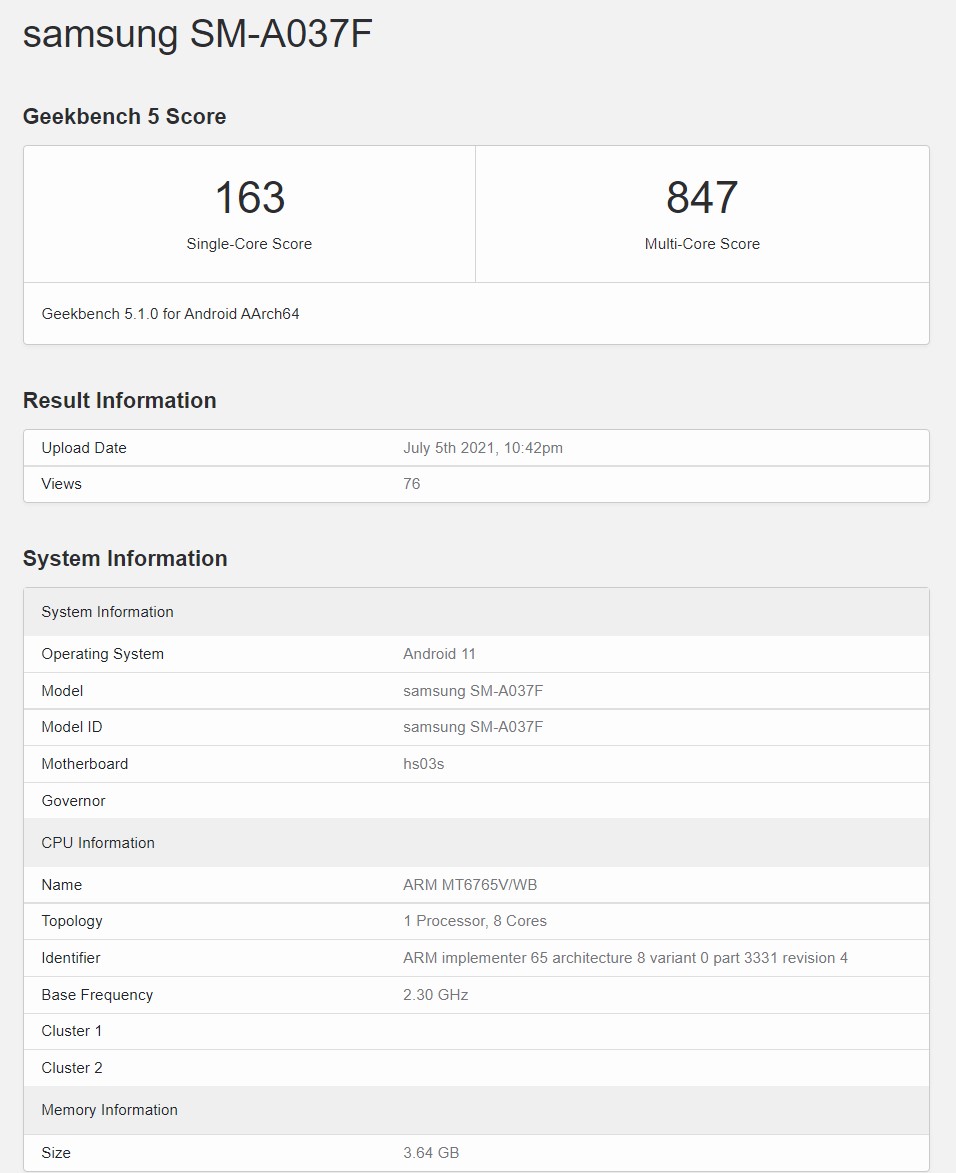This screenshot has height=1173, width=956.
Task: Click the samsung SM-A037F page title
Action: pos(197,34)
